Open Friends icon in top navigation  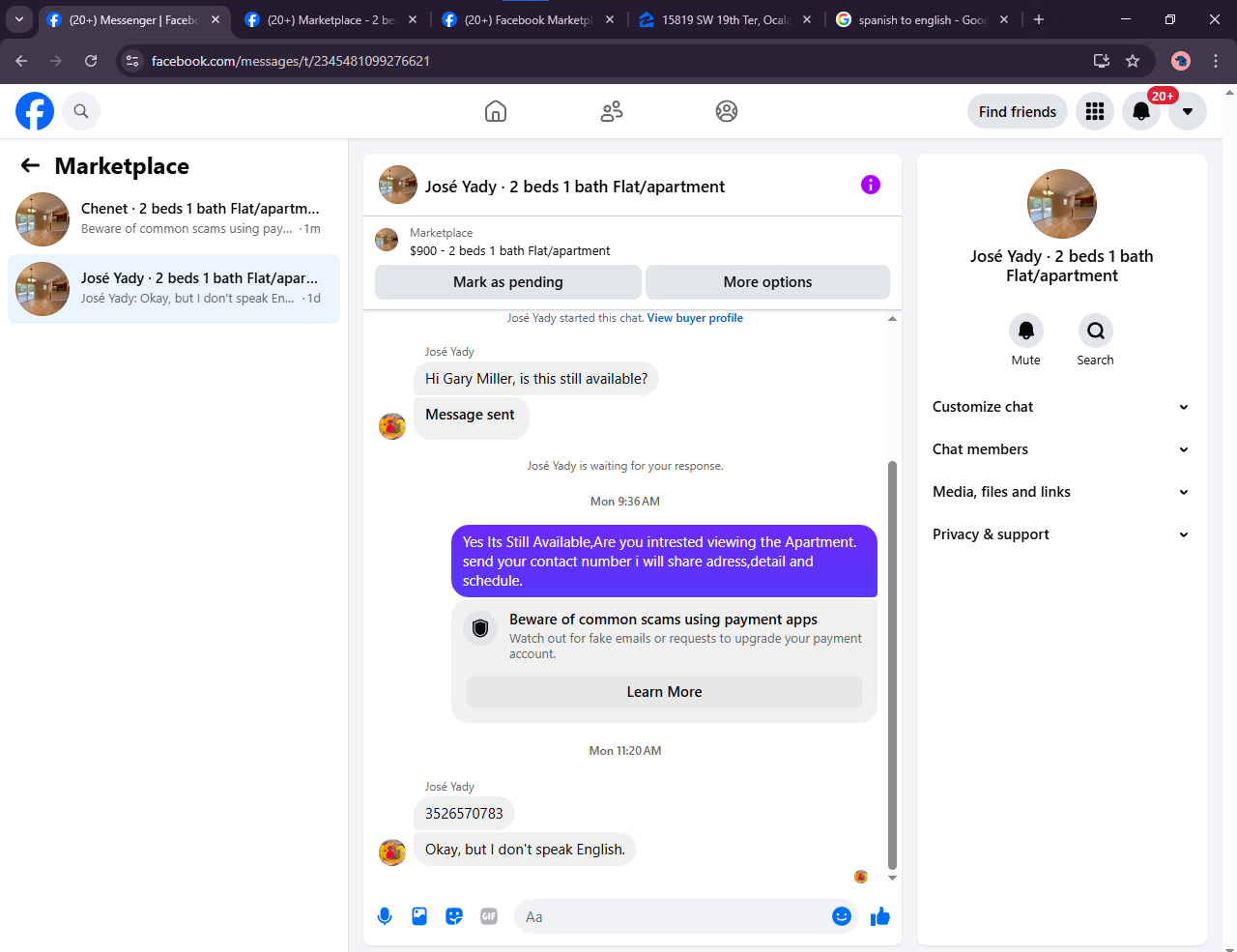(612, 111)
